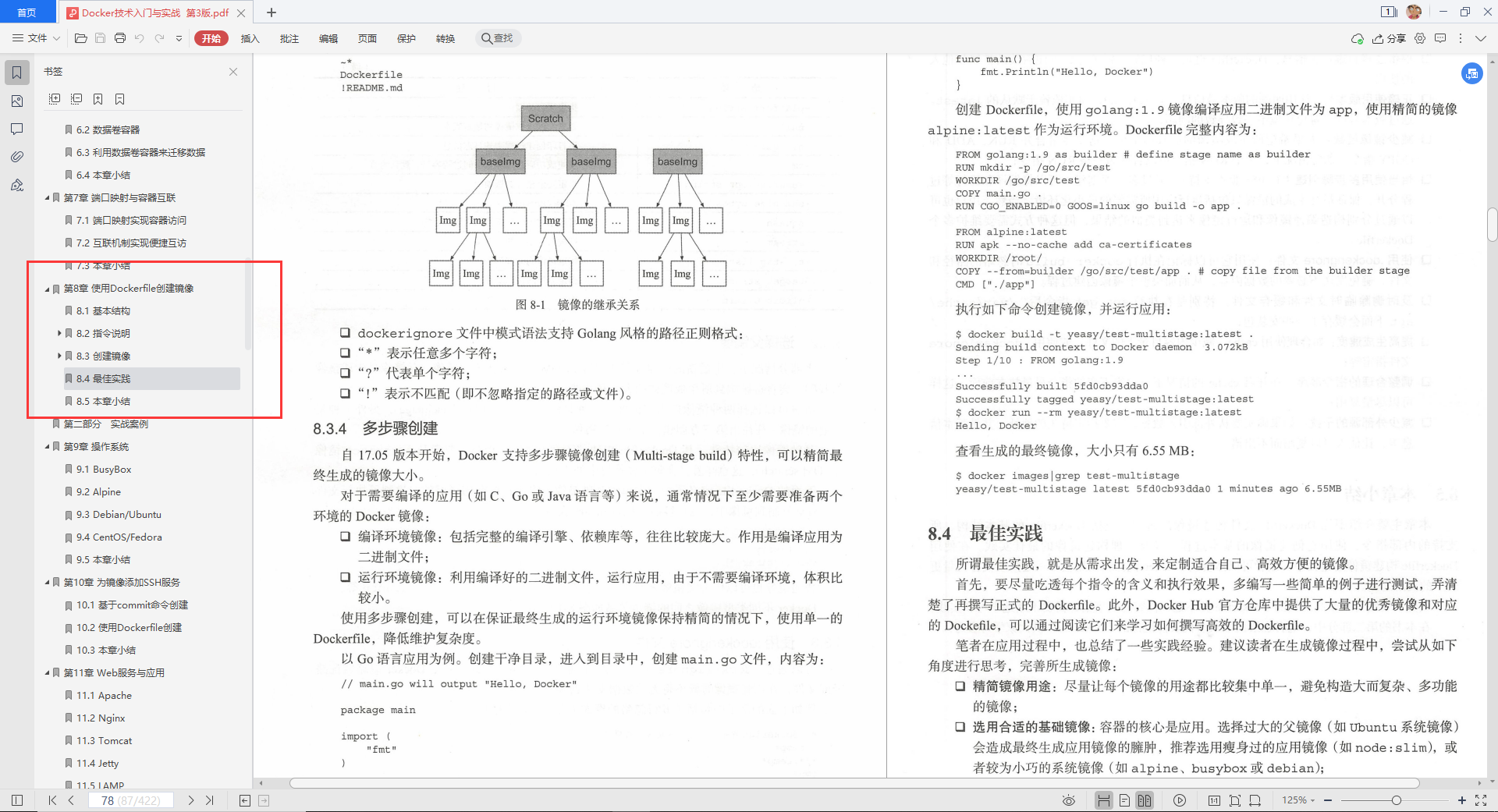This screenshot has height=812, width=1498.
Task: Click the open file folder icon
Action: pyautogui.click(x=80, y=38)
